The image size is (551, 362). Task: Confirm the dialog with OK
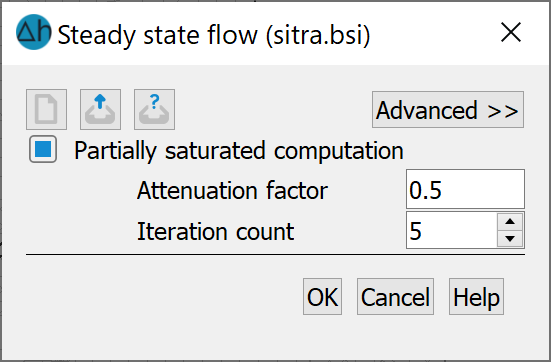tap(323, 297)
